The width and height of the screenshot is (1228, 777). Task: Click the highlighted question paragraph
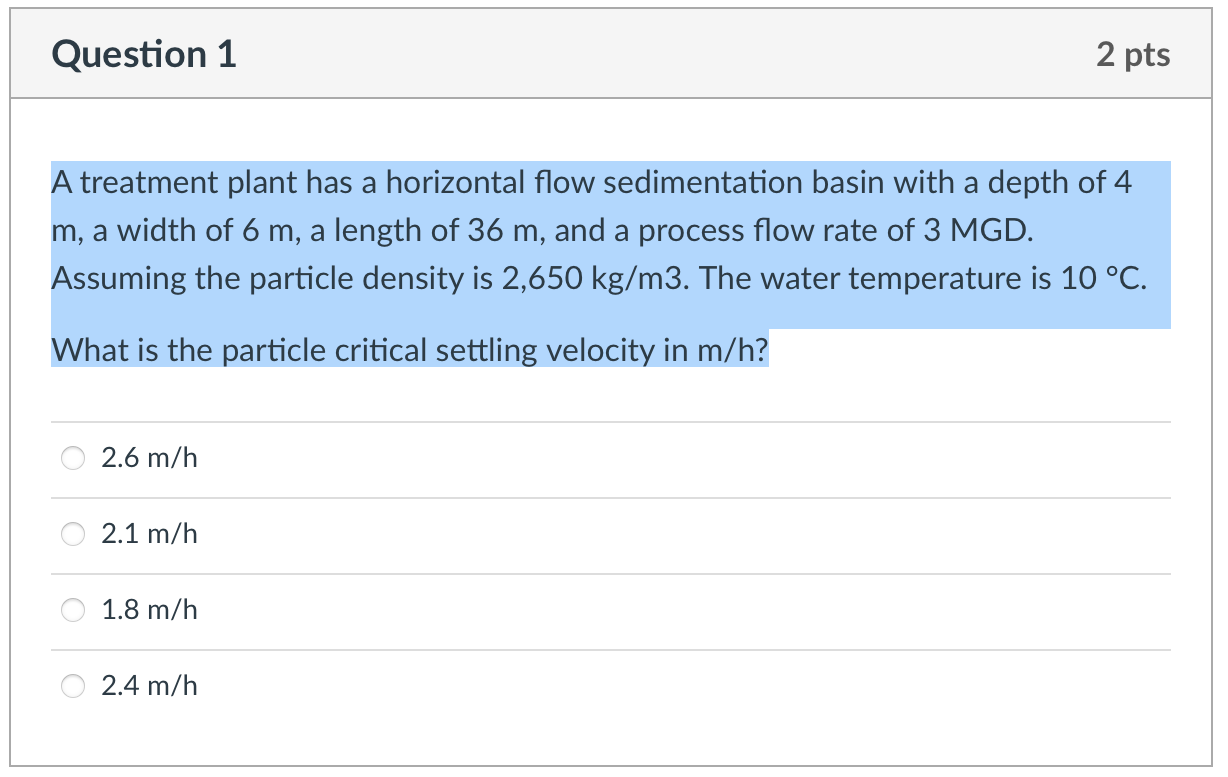pos(600,230)
